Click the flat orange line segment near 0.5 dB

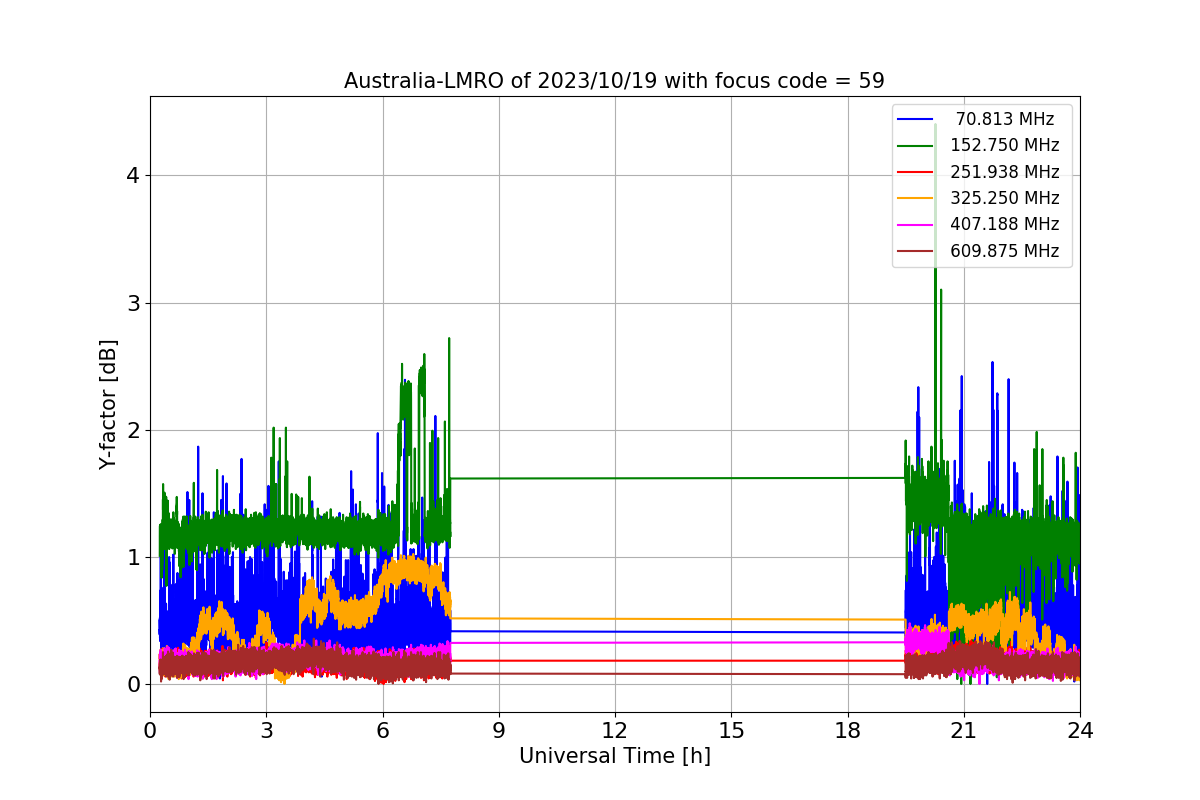click(678, 619)
